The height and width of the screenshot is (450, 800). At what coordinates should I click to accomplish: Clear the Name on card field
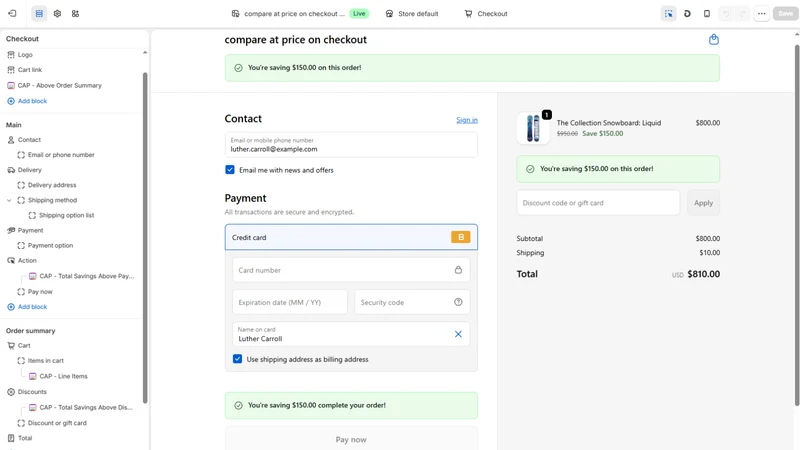coord(458,334)
